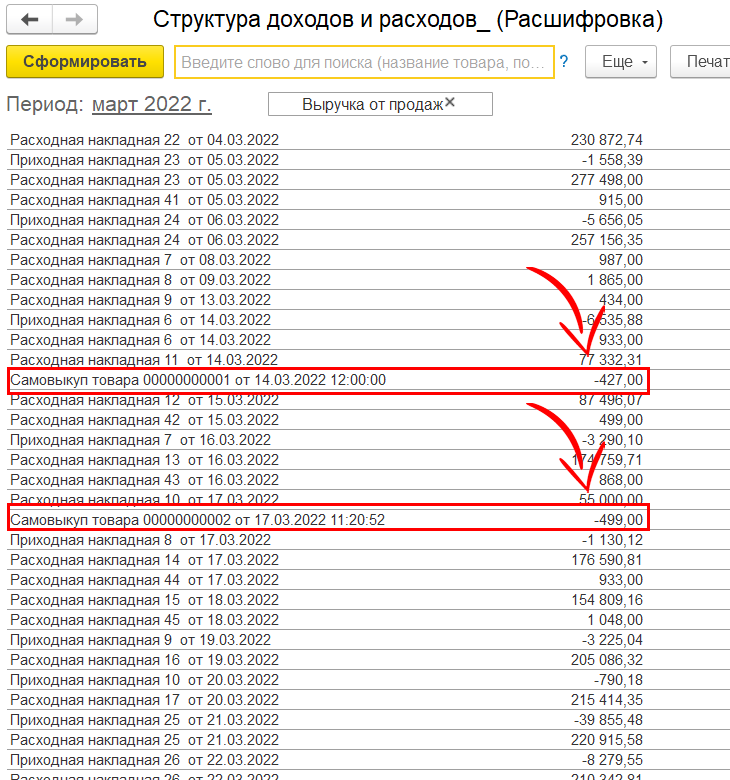Select Приходная накладная 23 от 05.03.2022

[144, 160]
